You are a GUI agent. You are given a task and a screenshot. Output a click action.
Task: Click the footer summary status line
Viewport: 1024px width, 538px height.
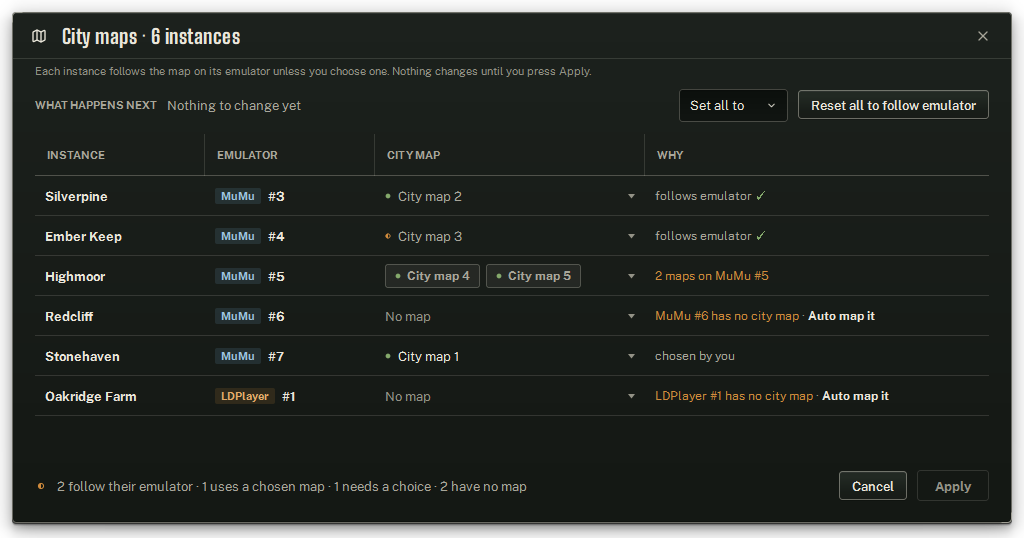pyautogui.click(x=291, y=486)
